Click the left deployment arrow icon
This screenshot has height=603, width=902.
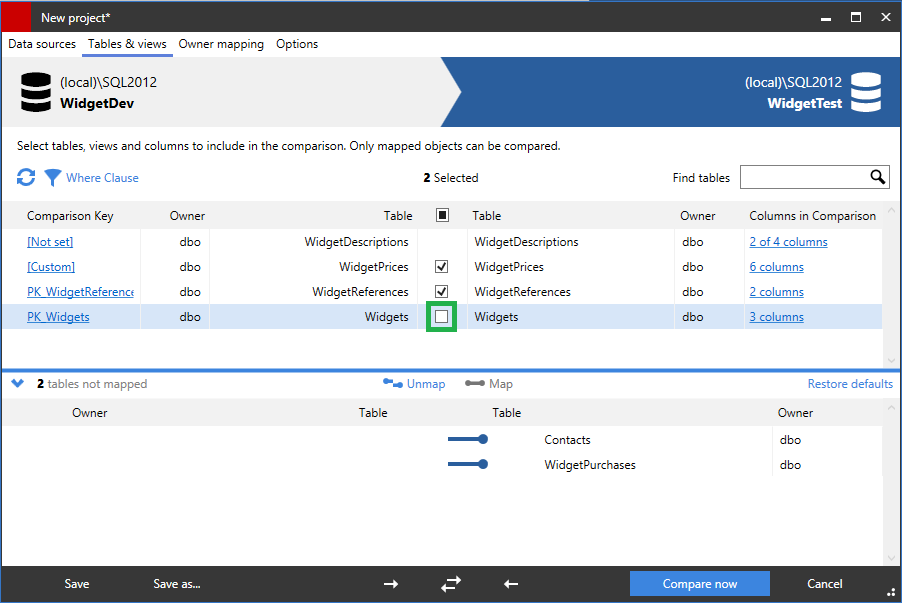(x=510, y=583)
